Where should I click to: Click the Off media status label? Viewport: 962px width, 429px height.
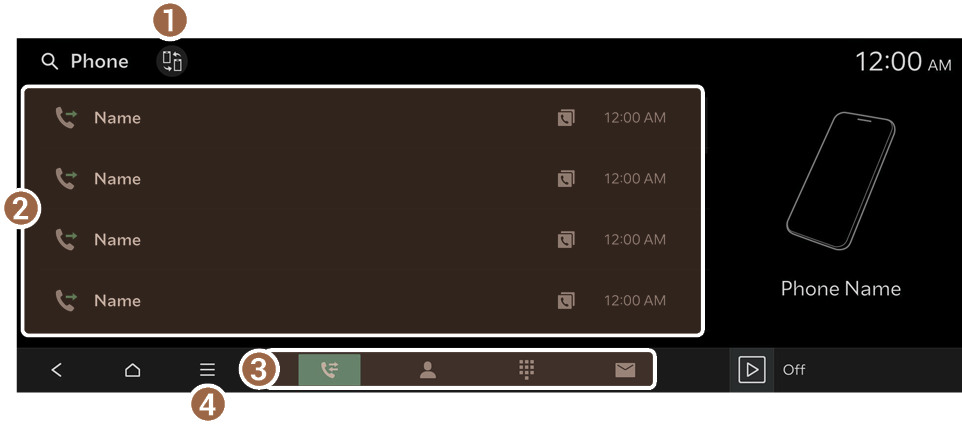794,369
